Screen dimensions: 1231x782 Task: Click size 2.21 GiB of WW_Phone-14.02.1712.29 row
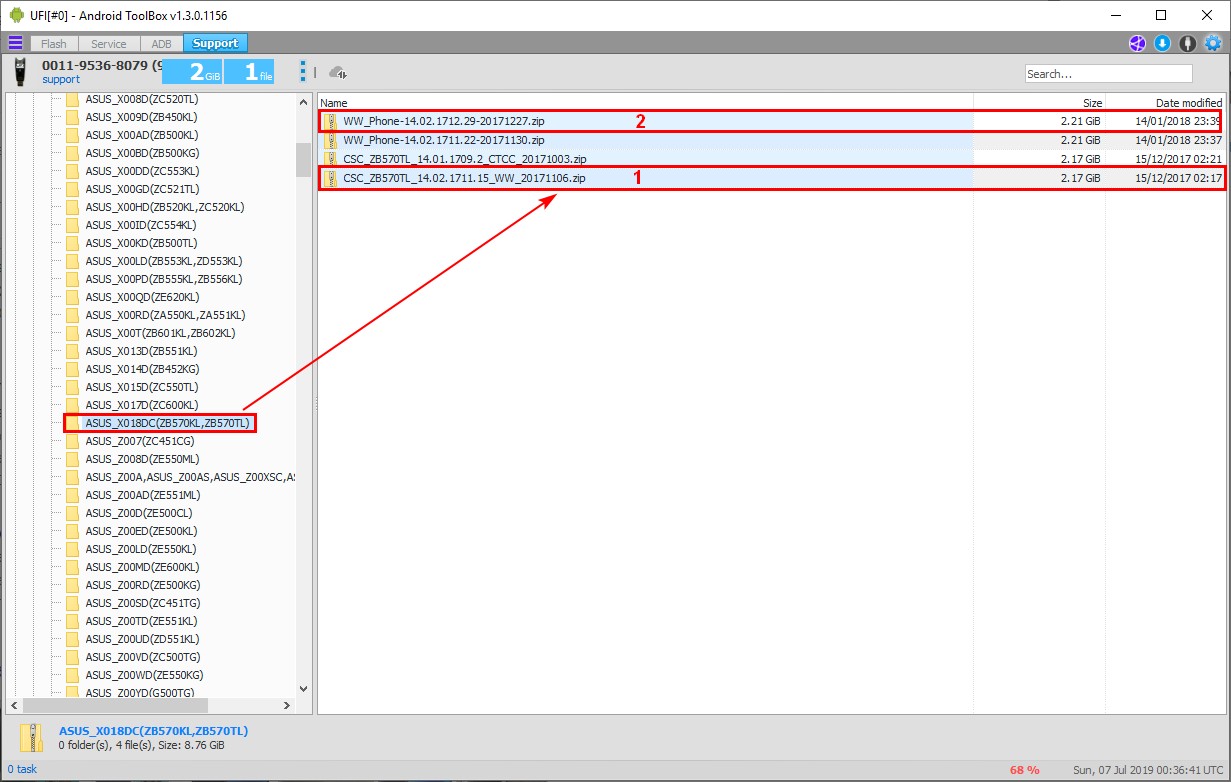coord(1080,121)
